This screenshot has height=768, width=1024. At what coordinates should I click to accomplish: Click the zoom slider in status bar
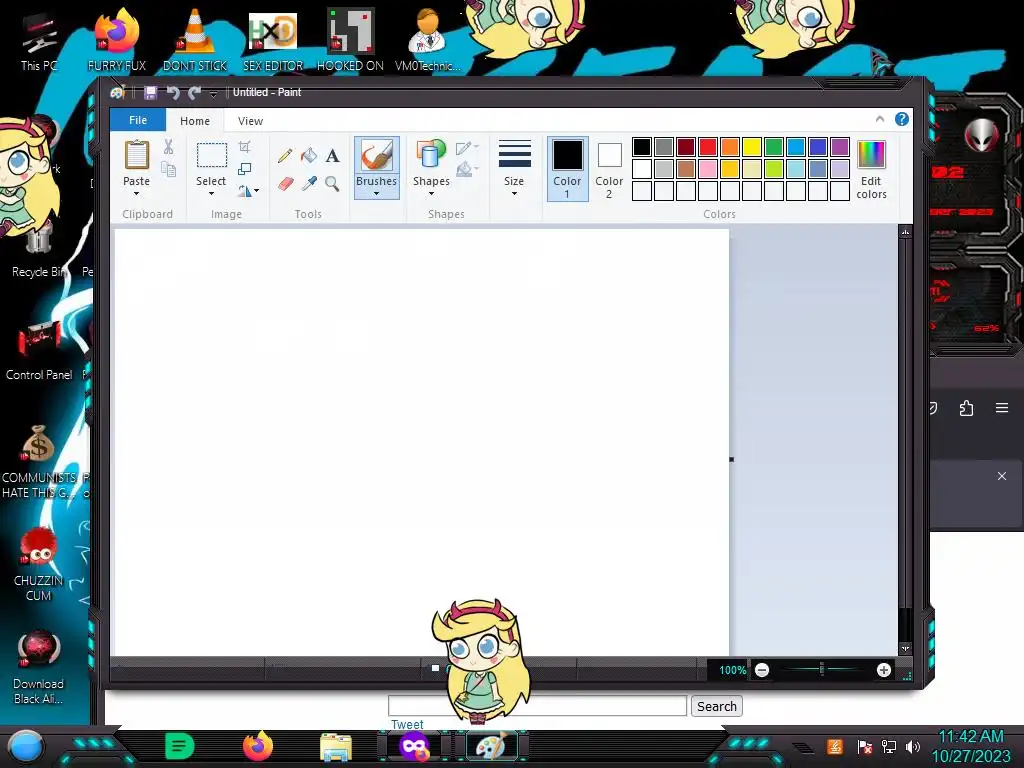pos(822,669)
